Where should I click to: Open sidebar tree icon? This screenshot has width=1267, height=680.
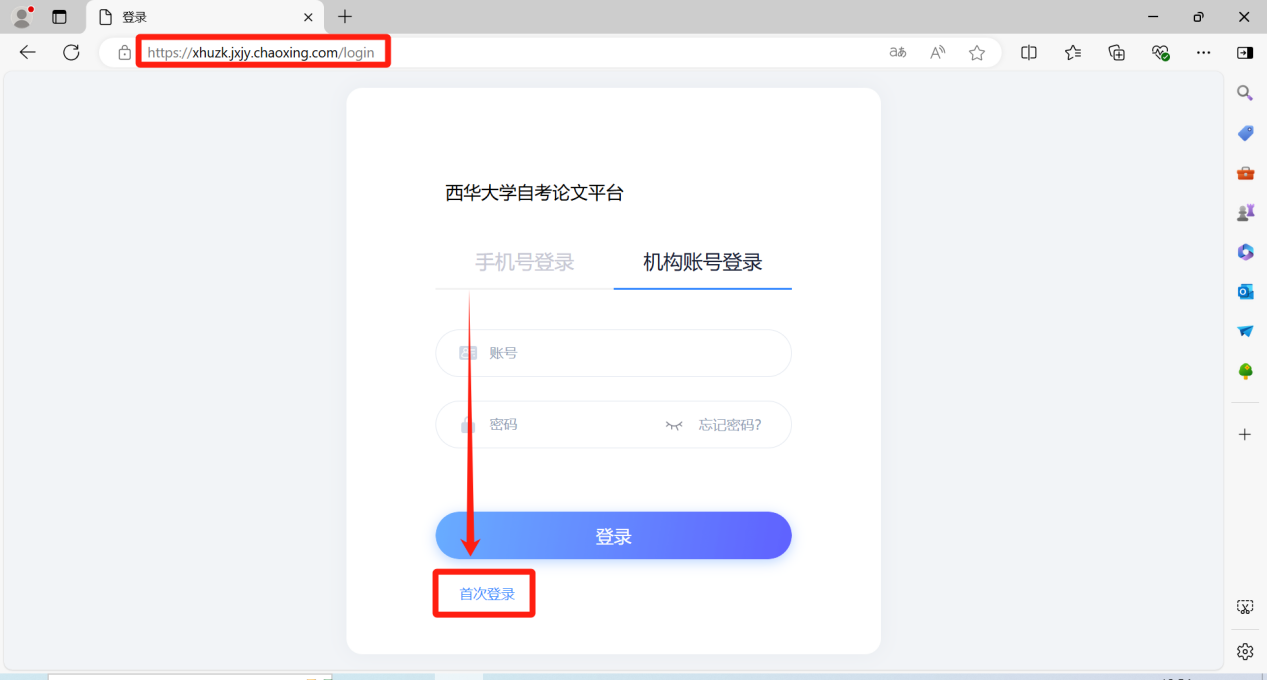pos(1245,371)
